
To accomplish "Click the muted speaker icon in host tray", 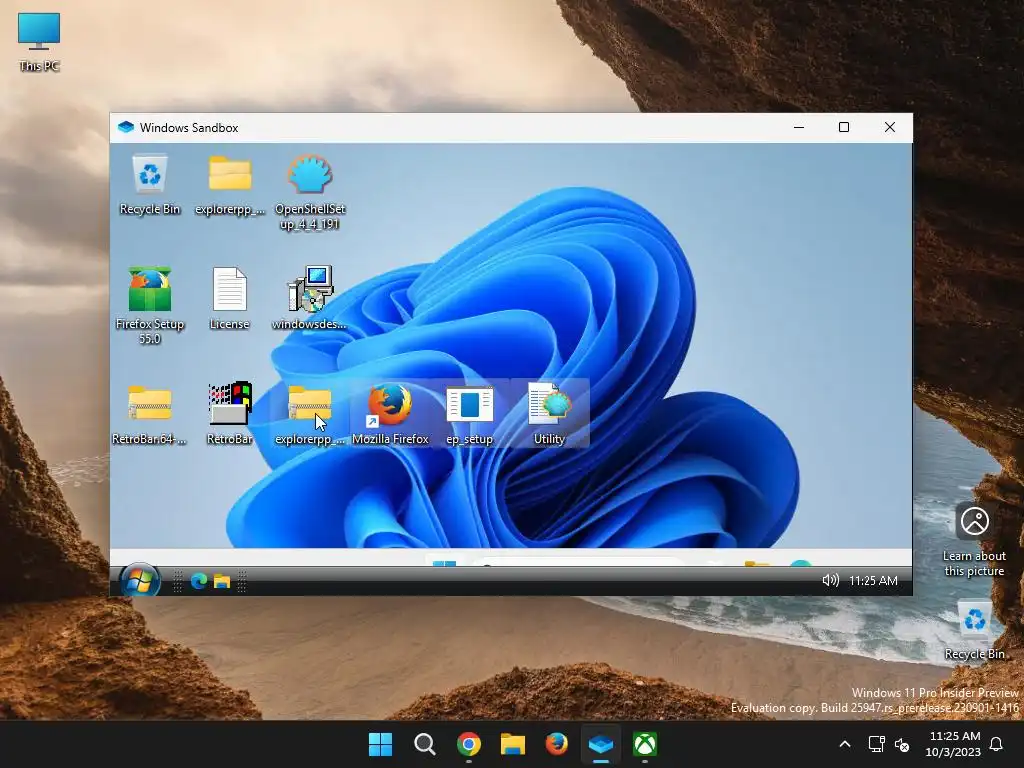I will (902, 744).
